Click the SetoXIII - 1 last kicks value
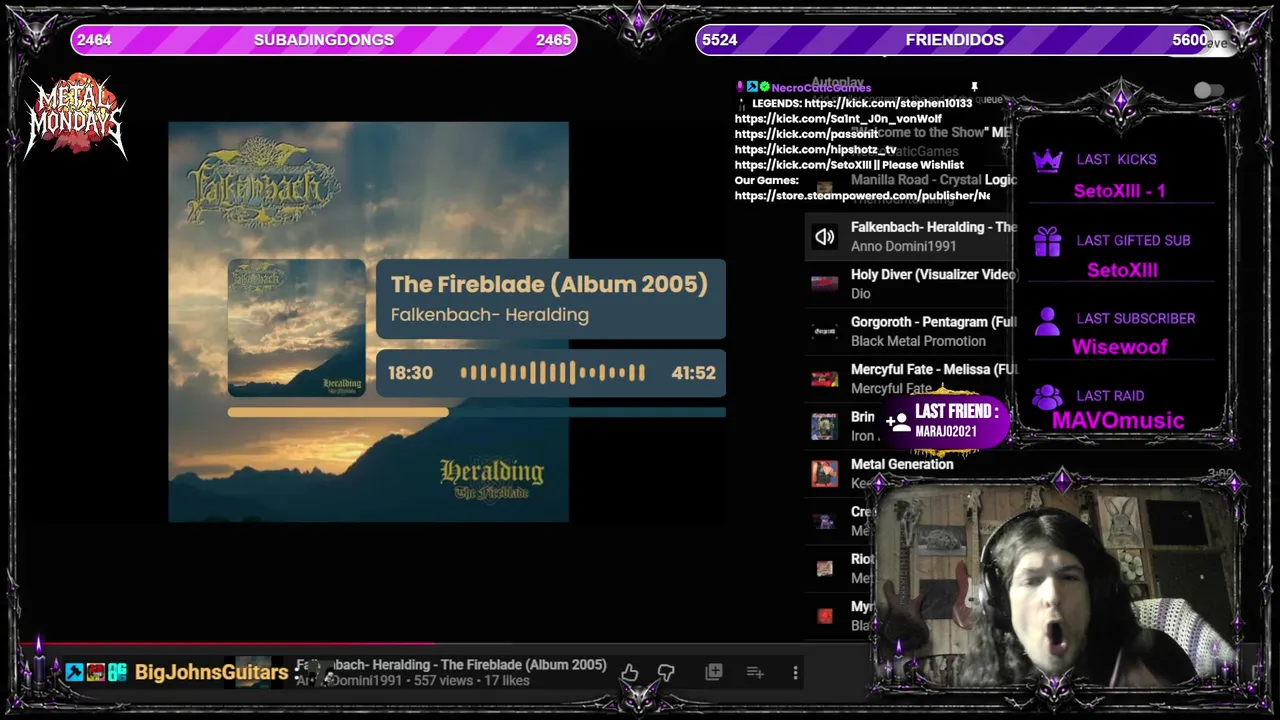The height and width of the screenshot is (720, 1280). (1119, 191)
